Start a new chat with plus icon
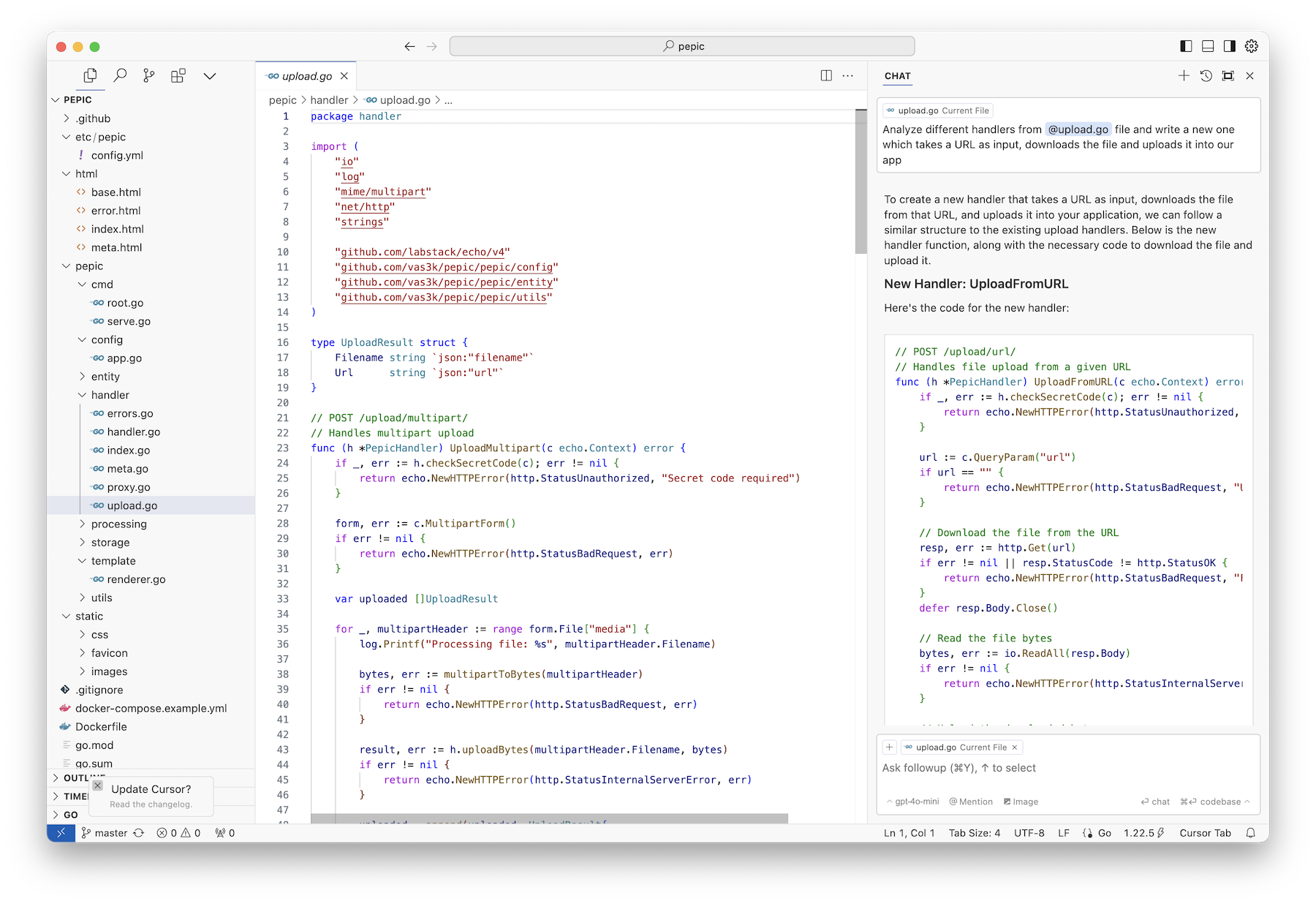 (1184, 75)
